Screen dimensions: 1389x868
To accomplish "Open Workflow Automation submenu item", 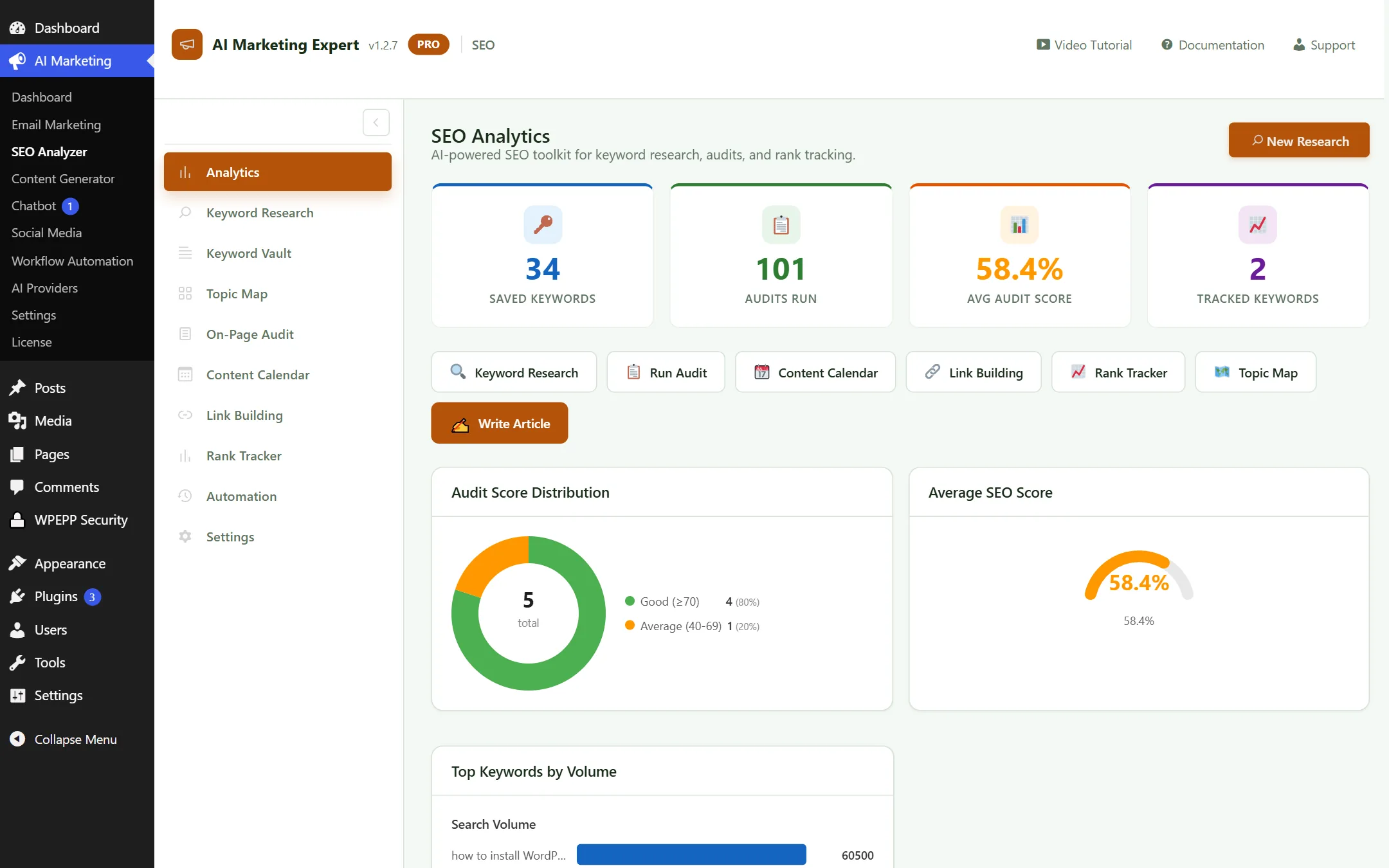I will coord(72,260).
